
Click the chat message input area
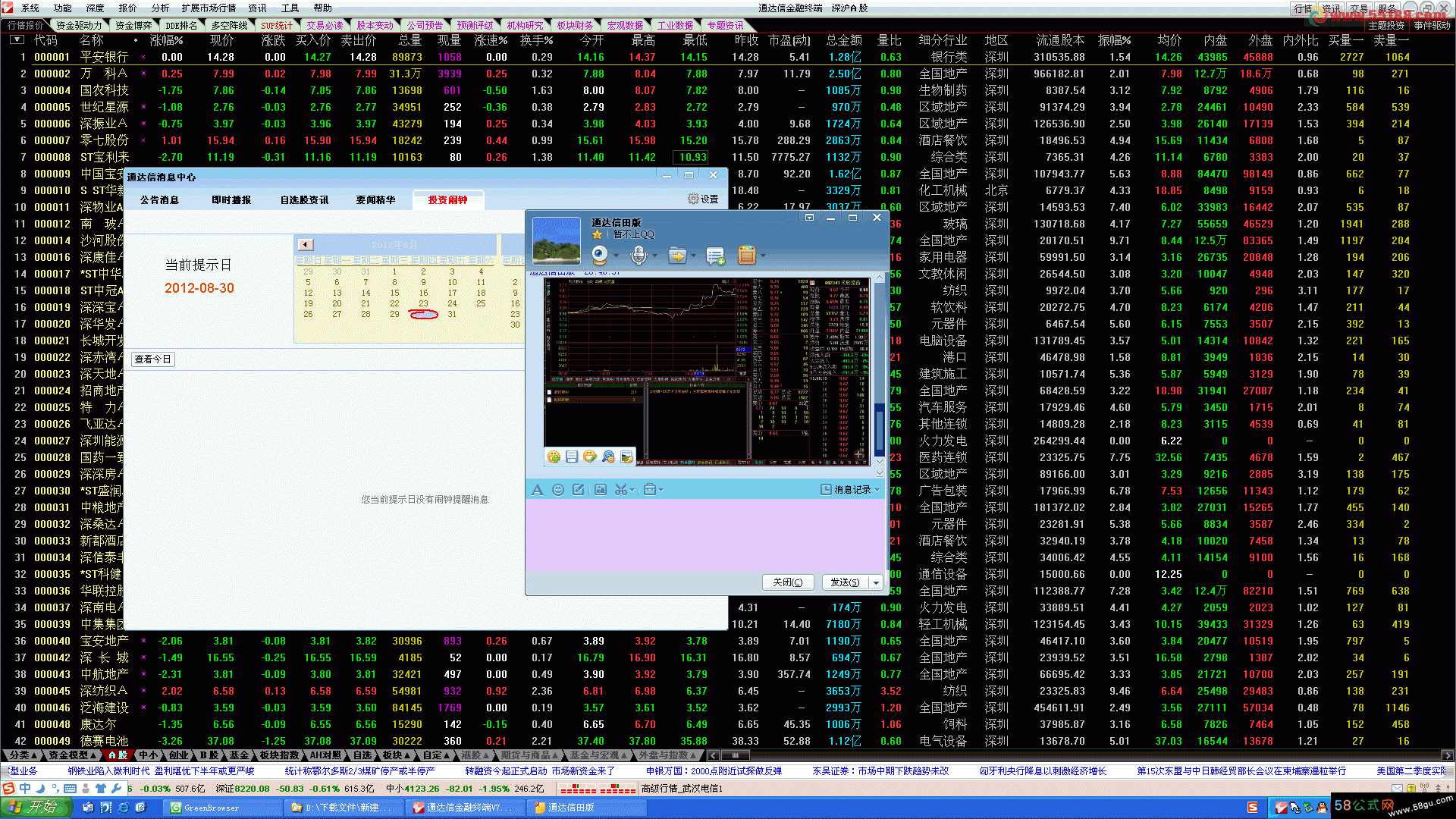706,533
